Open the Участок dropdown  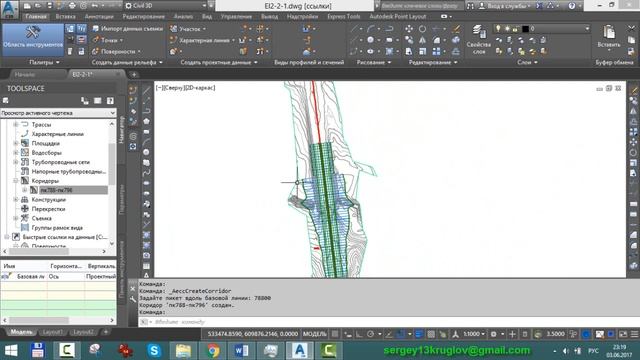[188, 29]
